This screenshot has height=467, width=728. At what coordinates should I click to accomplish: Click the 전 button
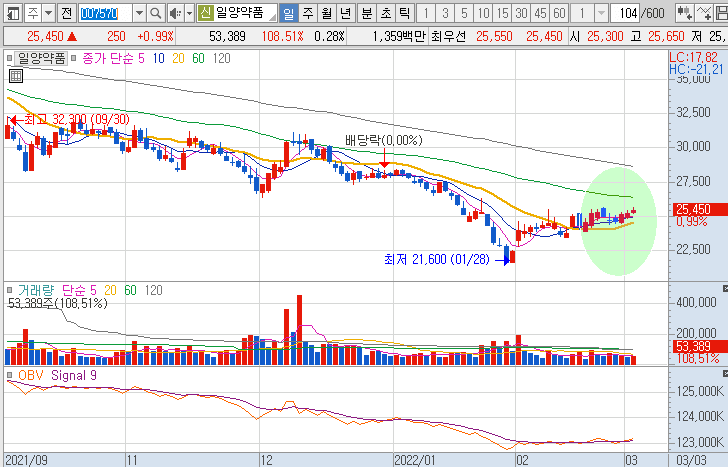click(x=67, y=13)
